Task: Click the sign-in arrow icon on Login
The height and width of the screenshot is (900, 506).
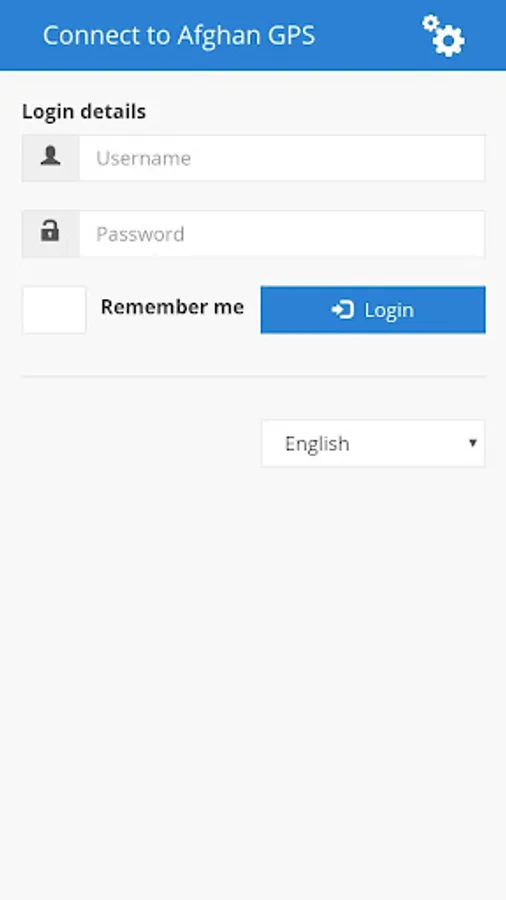Action: click(x=342, y=310)
